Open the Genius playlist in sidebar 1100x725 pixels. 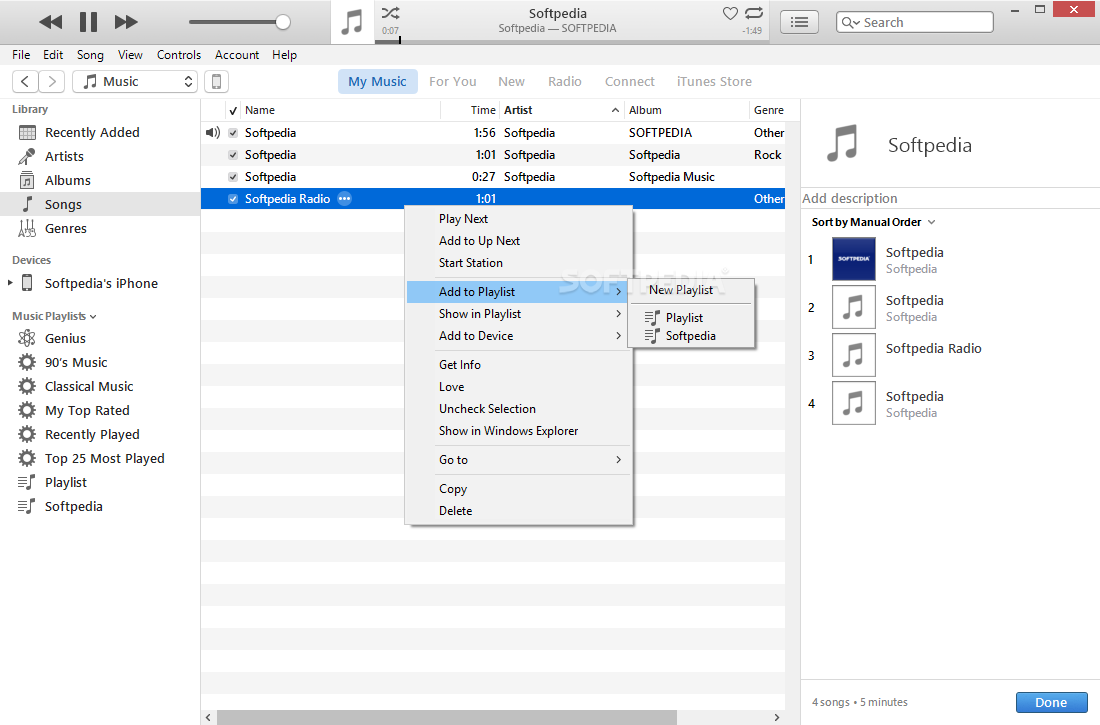pyautogui.click(x=65, y=339)
